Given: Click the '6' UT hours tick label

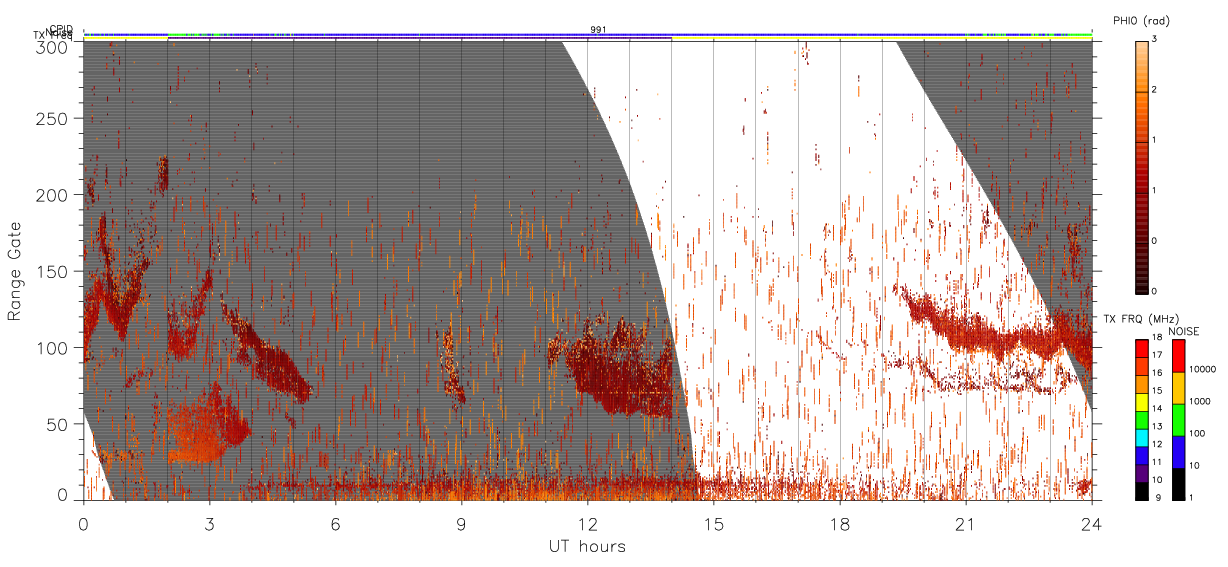Looking at the screenshot, I should tap(336, 524).
